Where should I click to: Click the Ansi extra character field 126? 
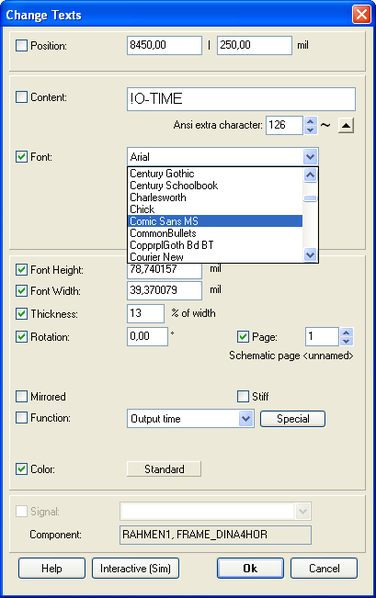coord(284,125)
